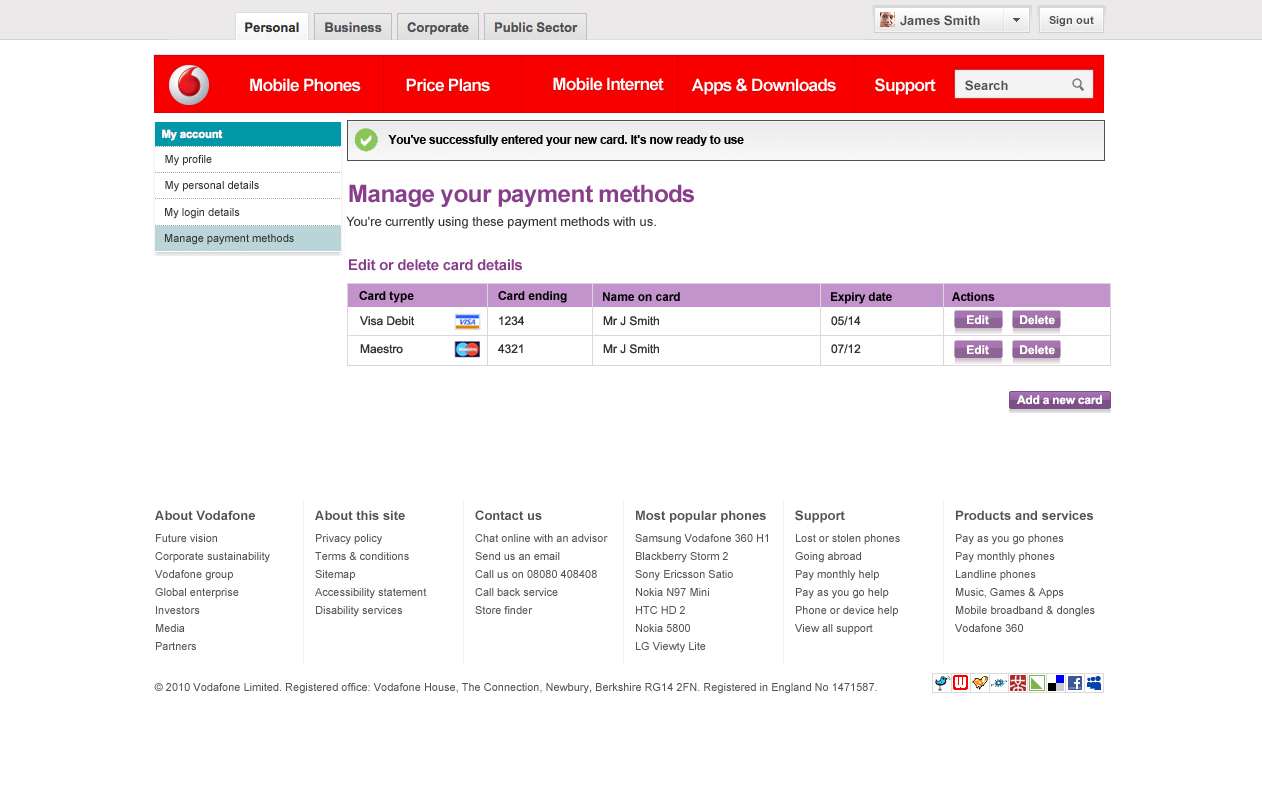Open My personal details in sidebar
The height and width of the screenshot is (804, 1262).
(x=212, y=185)
